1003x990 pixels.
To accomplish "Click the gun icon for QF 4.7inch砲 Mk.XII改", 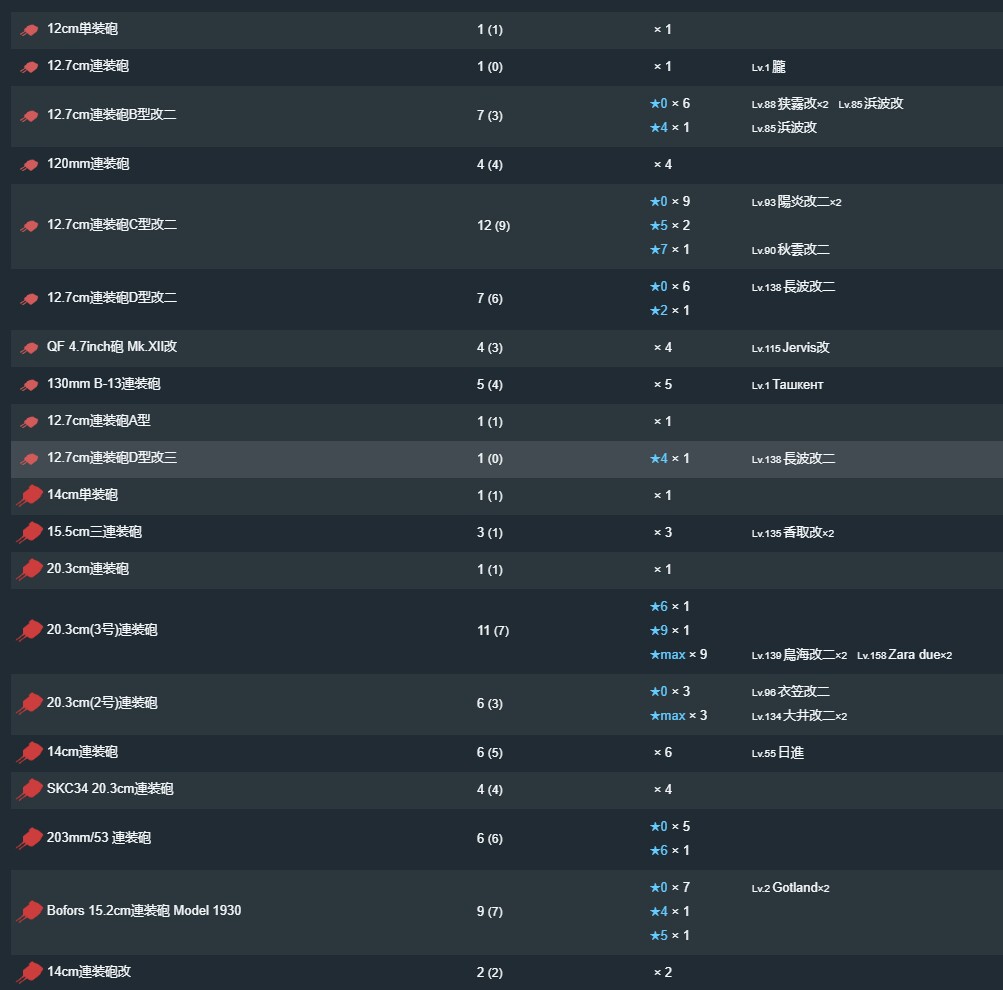I will click(29, 348).
